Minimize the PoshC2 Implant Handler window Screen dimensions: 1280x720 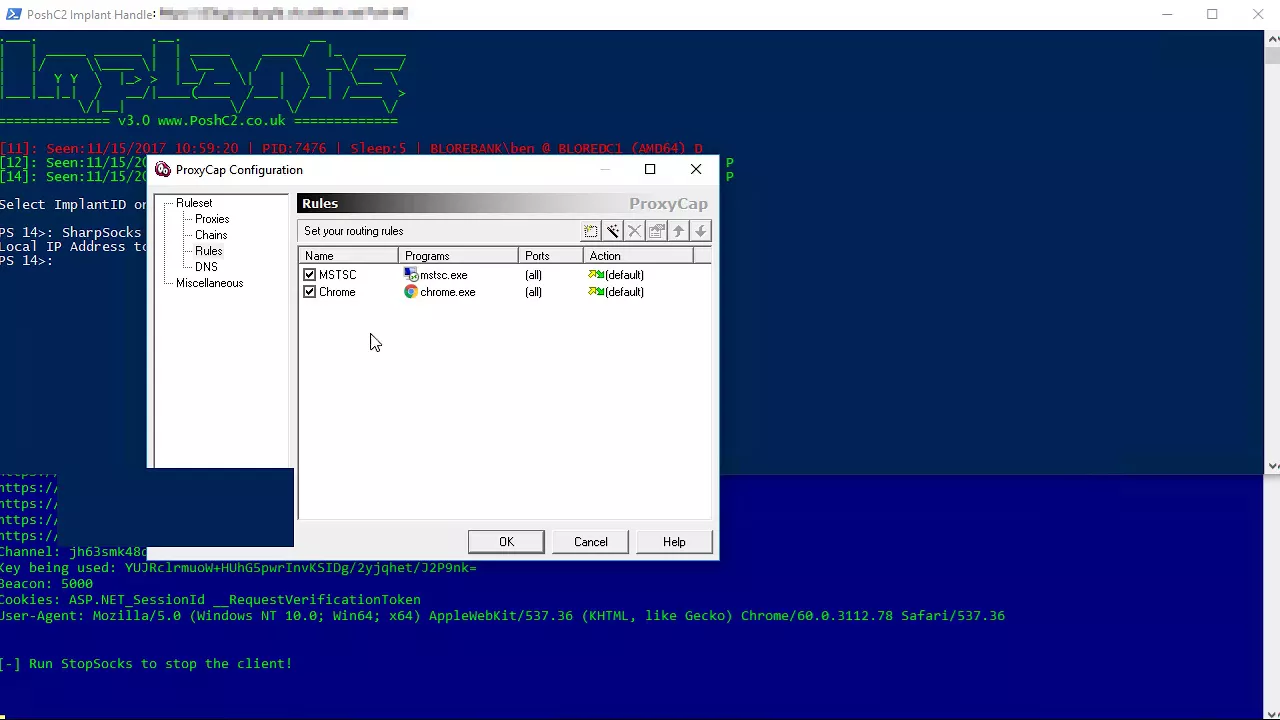(x=1166, y=14)
